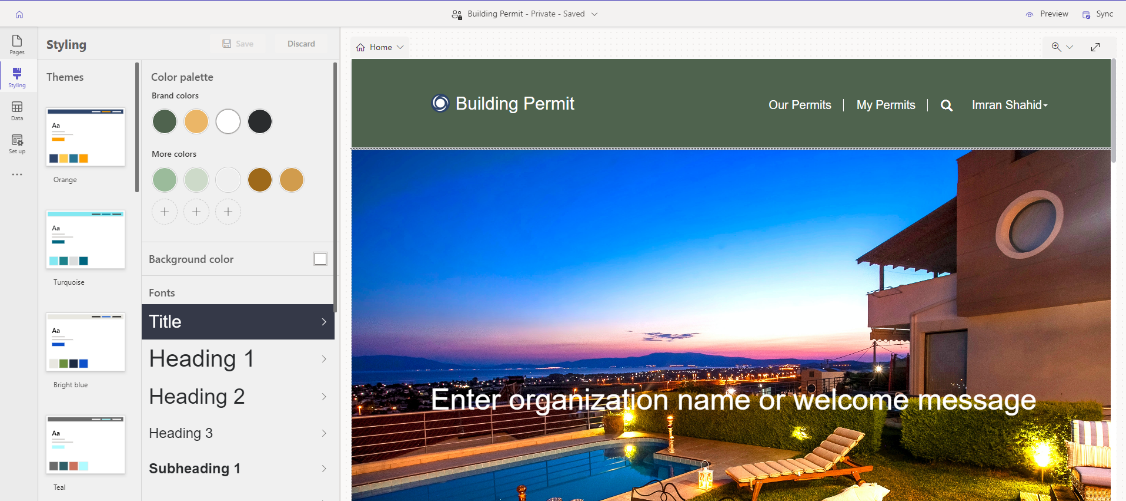Screen dimensions: 1126x501
Task: Open the Our Permits menu item
Action: [x=799, y=105]
